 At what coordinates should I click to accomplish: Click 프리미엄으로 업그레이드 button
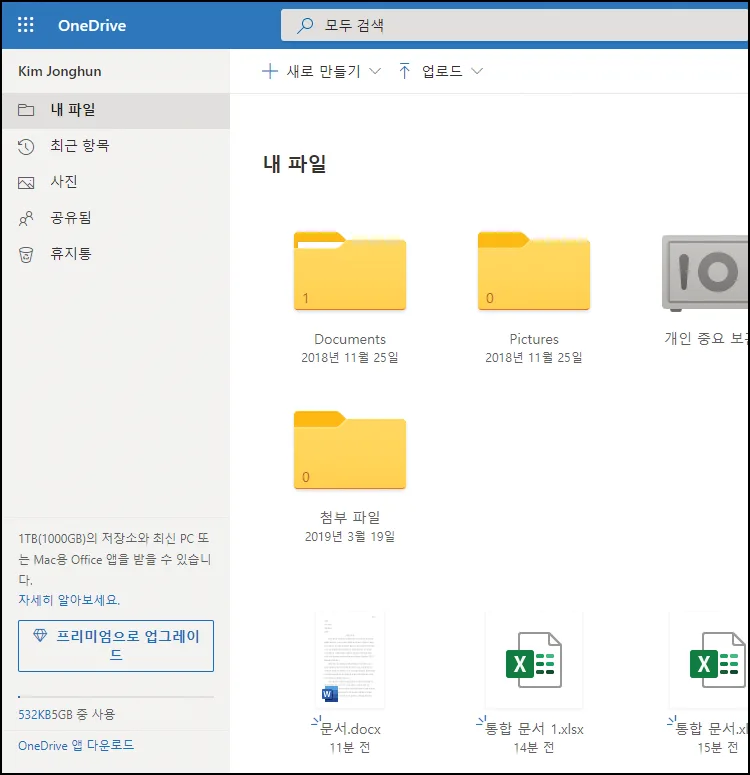point(116,646)
